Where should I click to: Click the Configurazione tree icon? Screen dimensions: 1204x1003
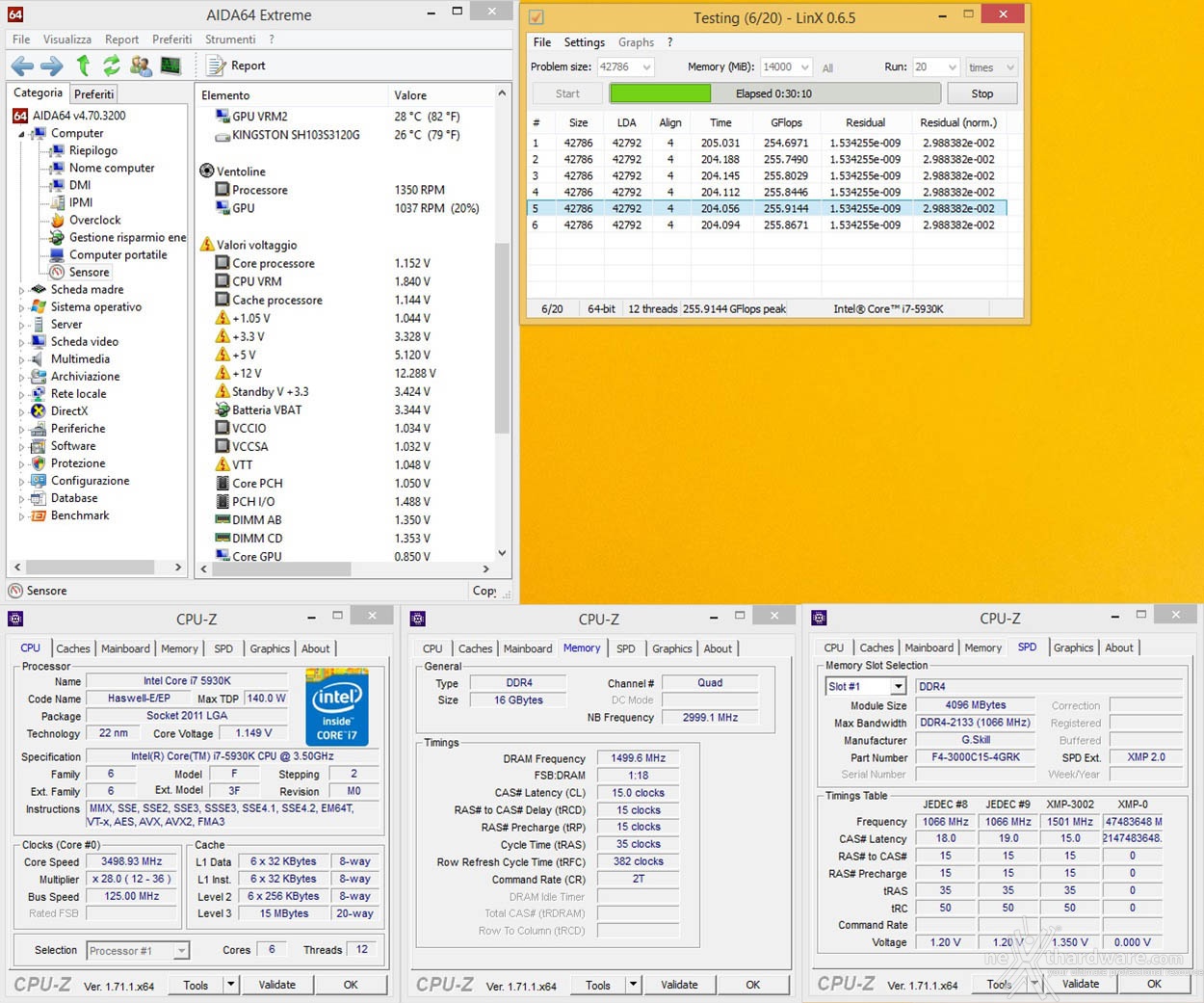(39, 481)
